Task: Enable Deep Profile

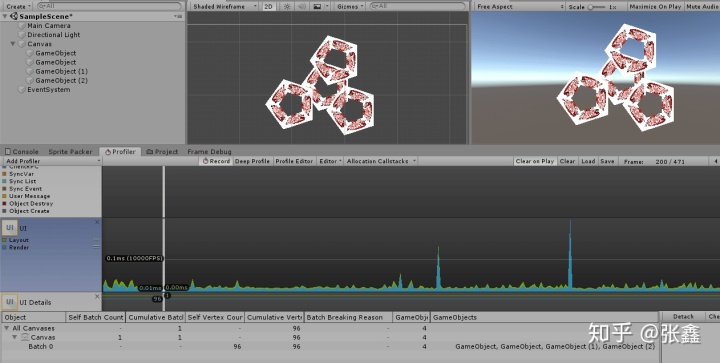Action: tap(252, 161)
